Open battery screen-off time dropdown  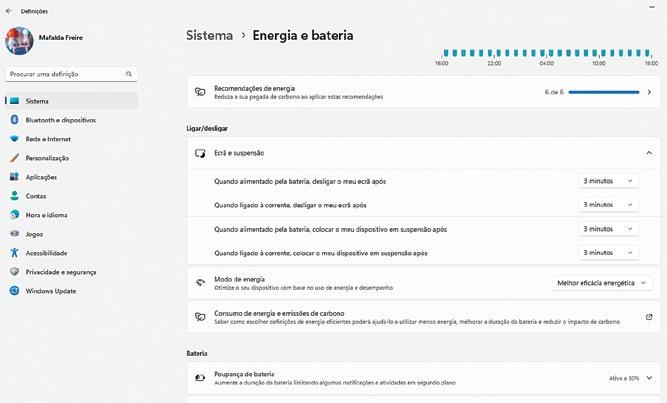608,181
